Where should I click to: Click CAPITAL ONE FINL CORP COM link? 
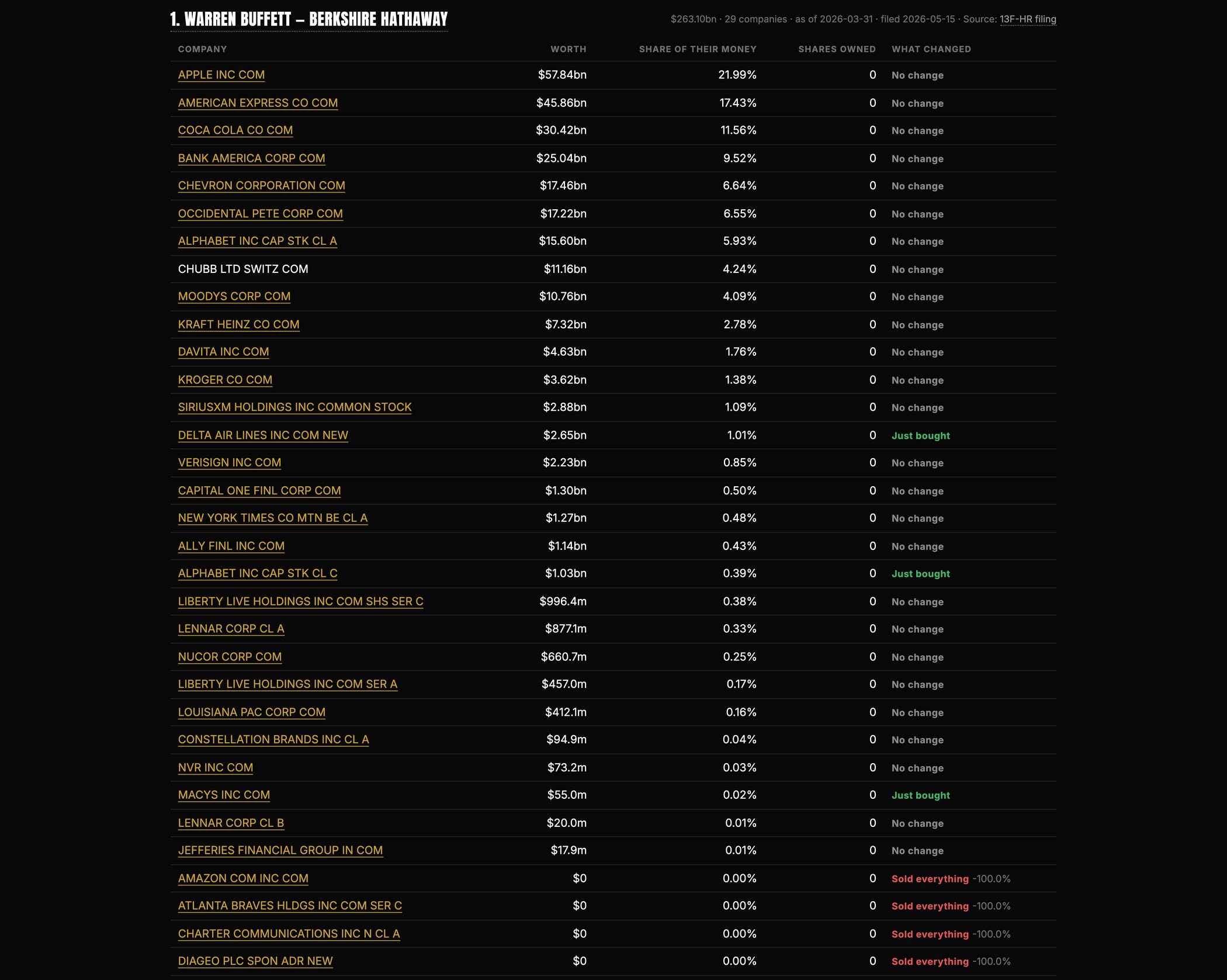(259, 491)
